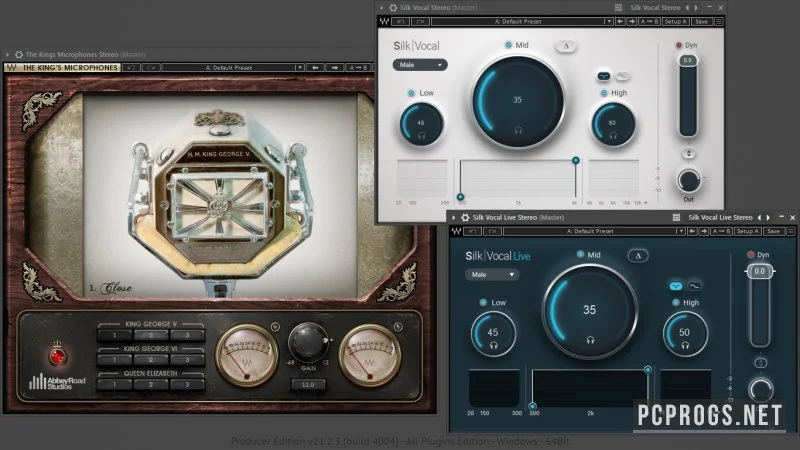Go to previous preset in Silk Vocal Stereo

pyautogui.click(x=620, y=21)
